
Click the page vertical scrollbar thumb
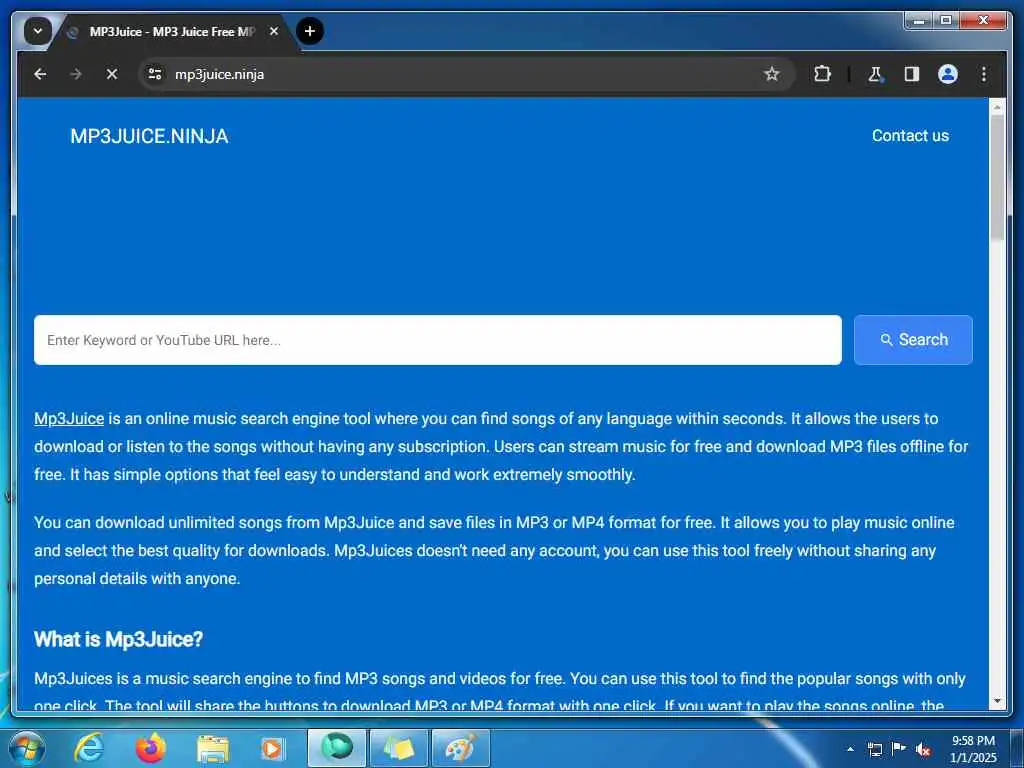997,176
